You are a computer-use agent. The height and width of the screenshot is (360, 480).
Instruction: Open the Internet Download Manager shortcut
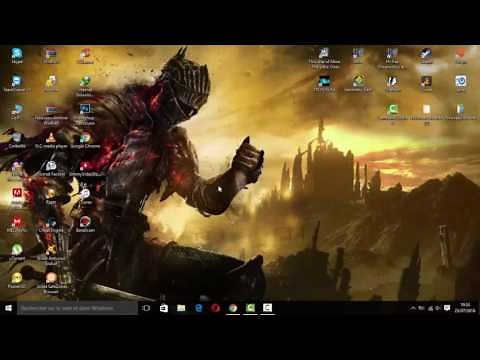[85, 86]
